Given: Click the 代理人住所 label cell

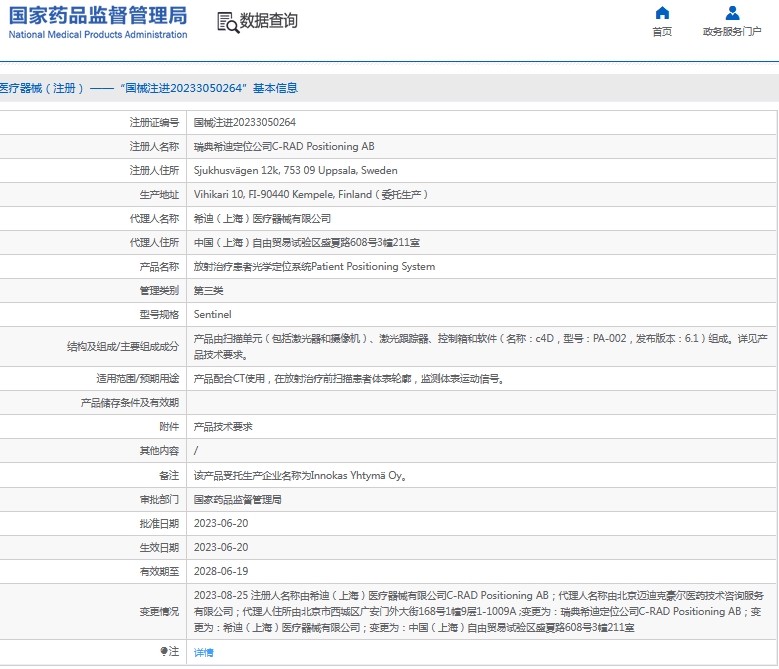Looking at the screenshot, I should [154, 242].
